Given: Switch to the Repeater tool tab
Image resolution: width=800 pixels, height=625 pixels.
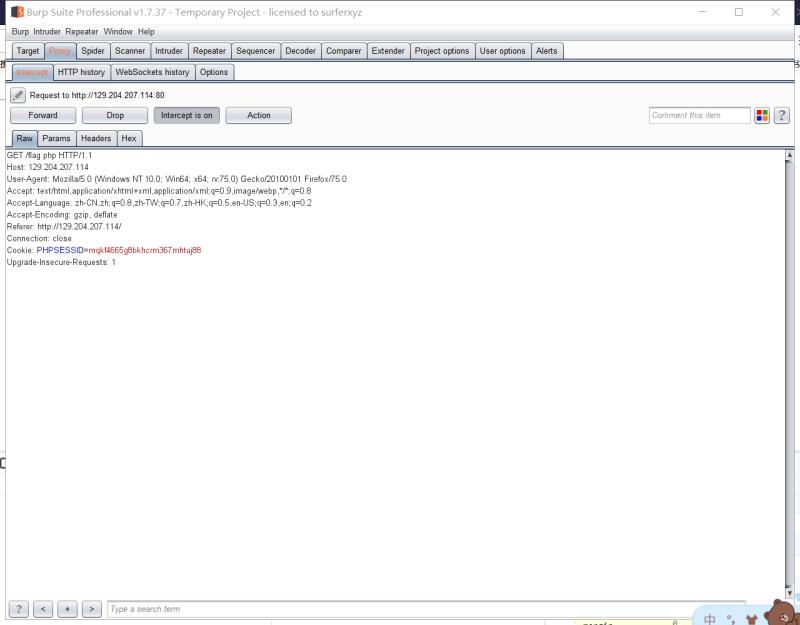Looking at the screenshot, I should click(209, 51).
